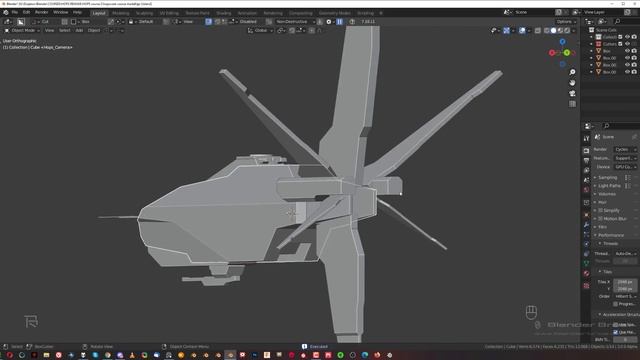Switch to the Modeling workspace tab
The width and height of the screenshot is (640, 360).
tap(120, 13)
